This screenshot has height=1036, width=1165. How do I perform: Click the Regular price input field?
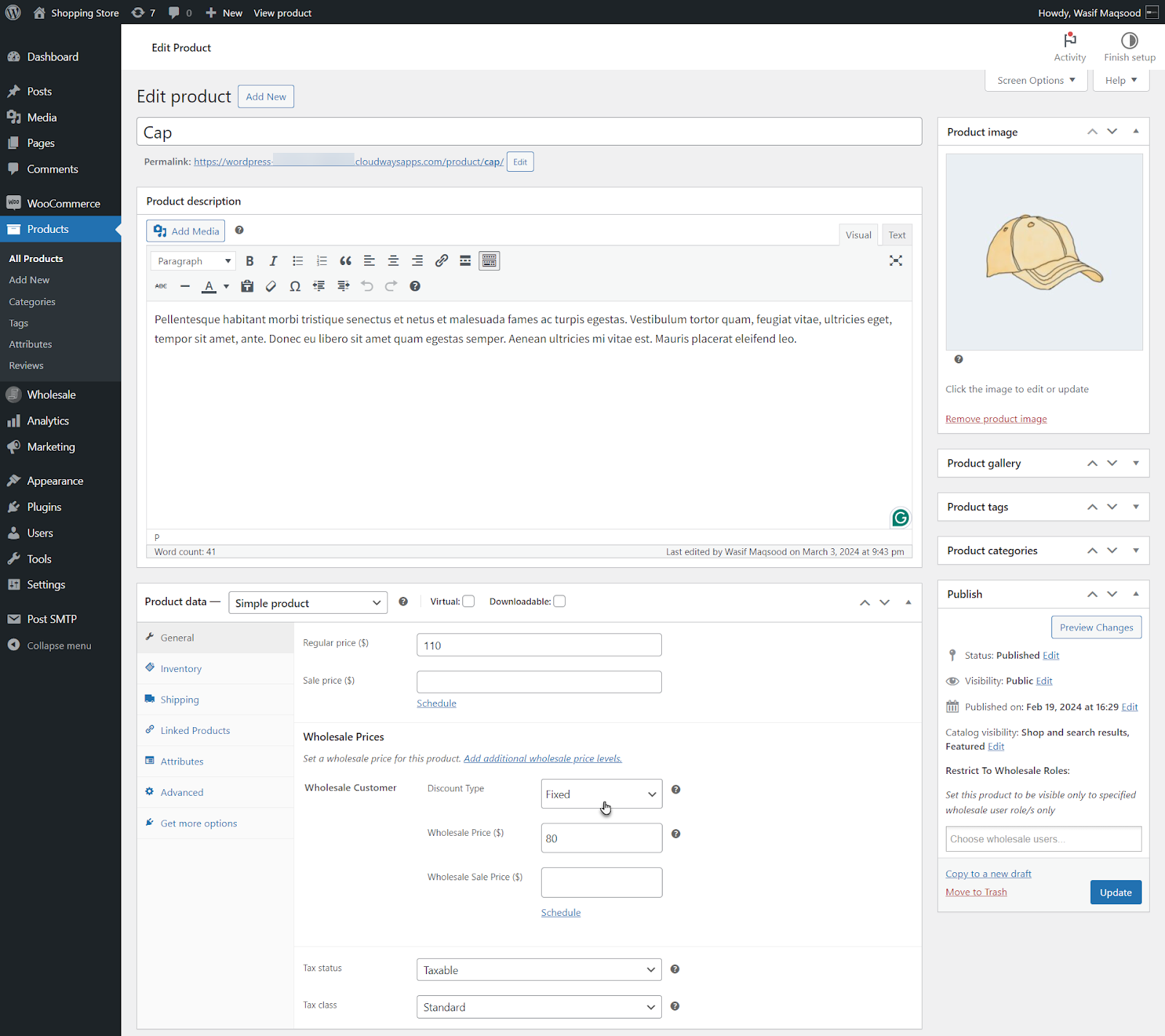click(539, 645)
